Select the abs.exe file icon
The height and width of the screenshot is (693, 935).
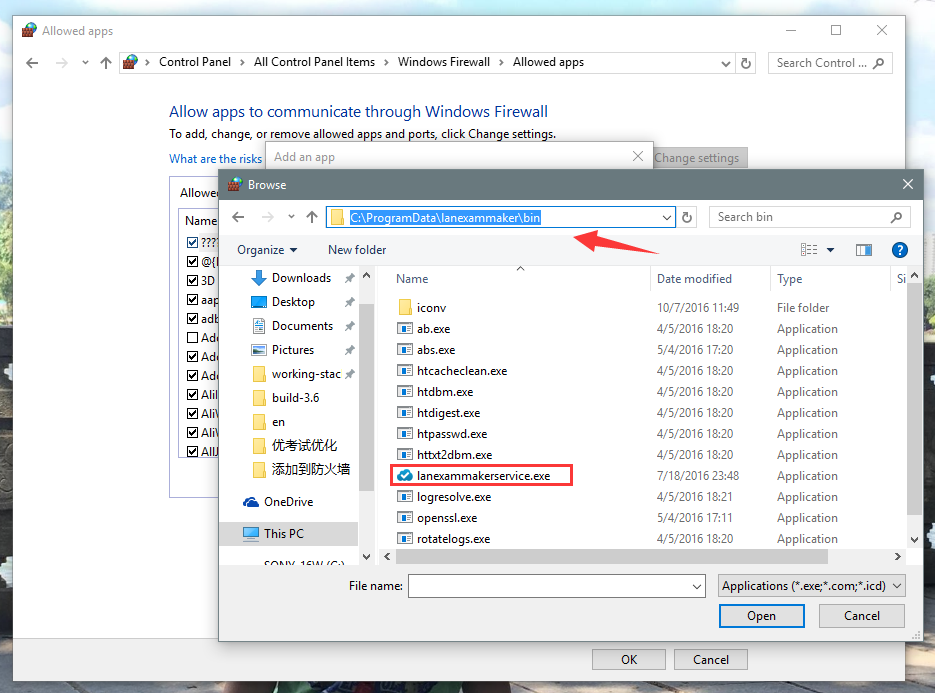click(405, 349)
